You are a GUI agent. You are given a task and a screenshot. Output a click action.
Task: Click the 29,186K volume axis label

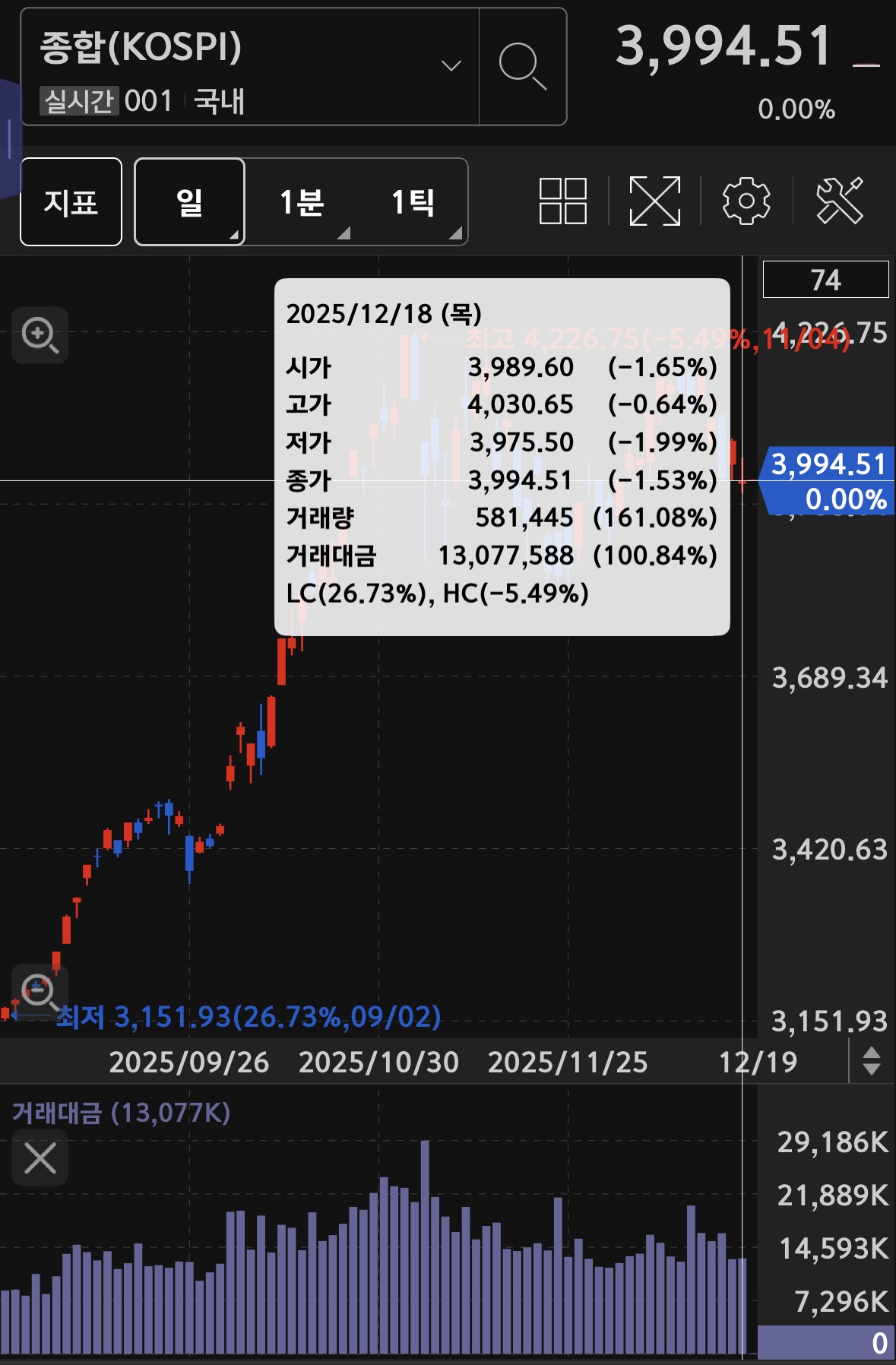833,1142
